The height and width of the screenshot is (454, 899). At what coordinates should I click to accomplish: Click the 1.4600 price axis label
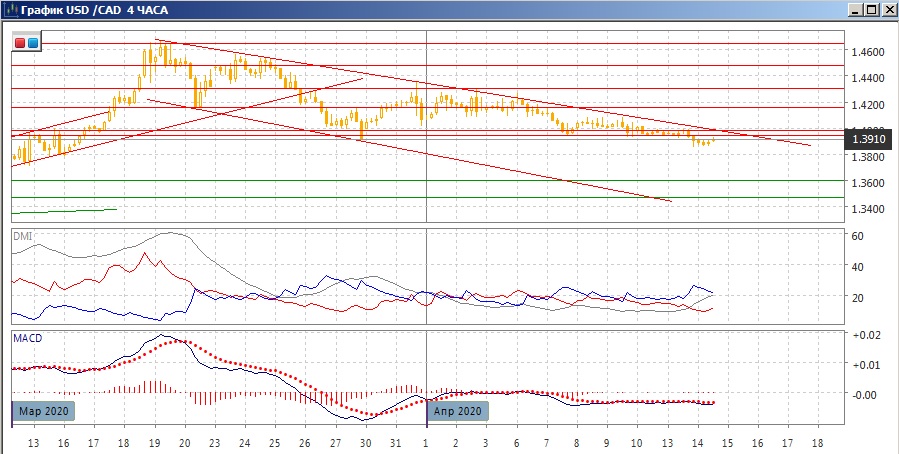pos(869,52)
